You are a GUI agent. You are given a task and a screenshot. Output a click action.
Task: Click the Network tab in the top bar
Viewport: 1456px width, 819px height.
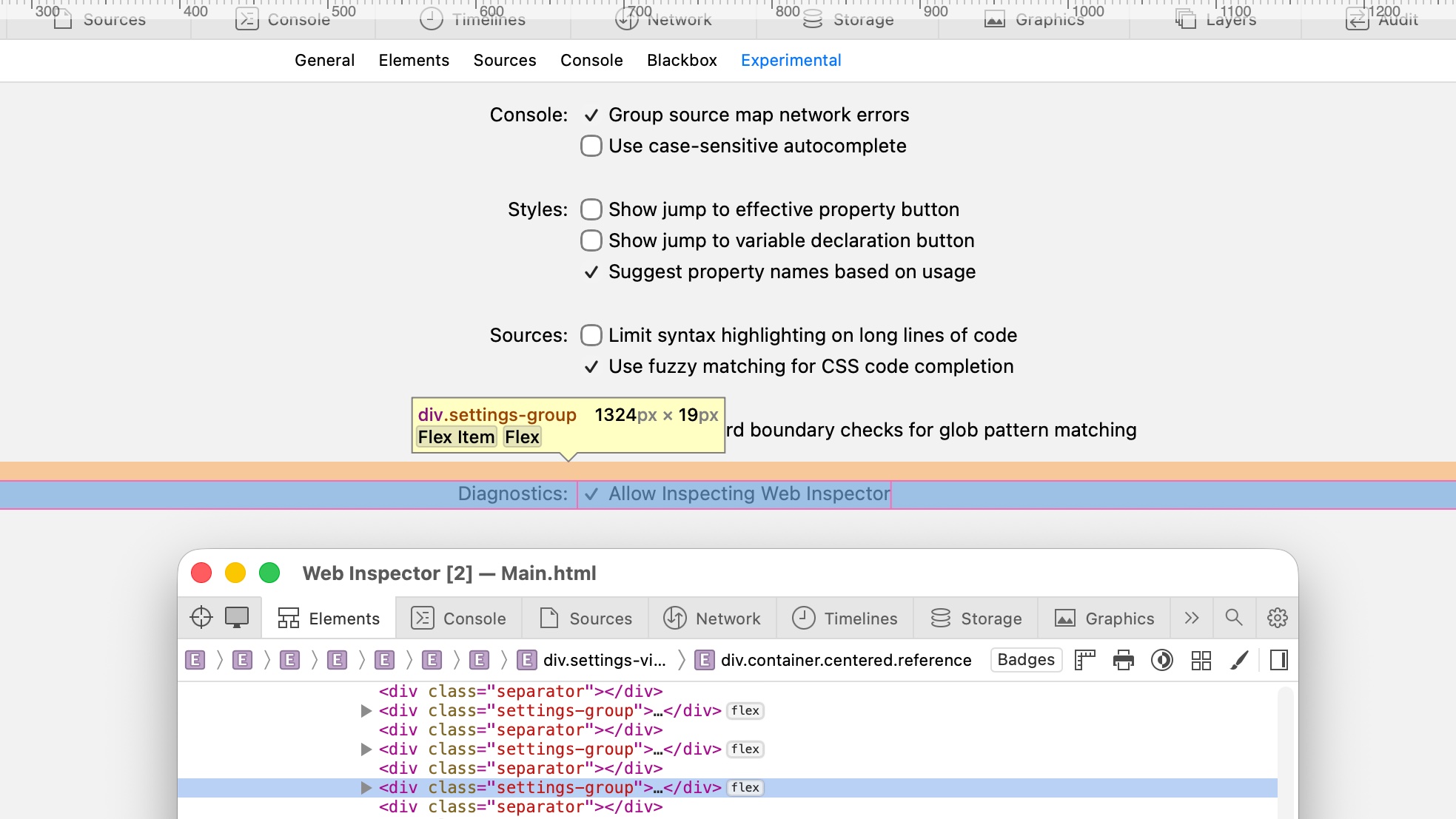click(x=663, y=19)
